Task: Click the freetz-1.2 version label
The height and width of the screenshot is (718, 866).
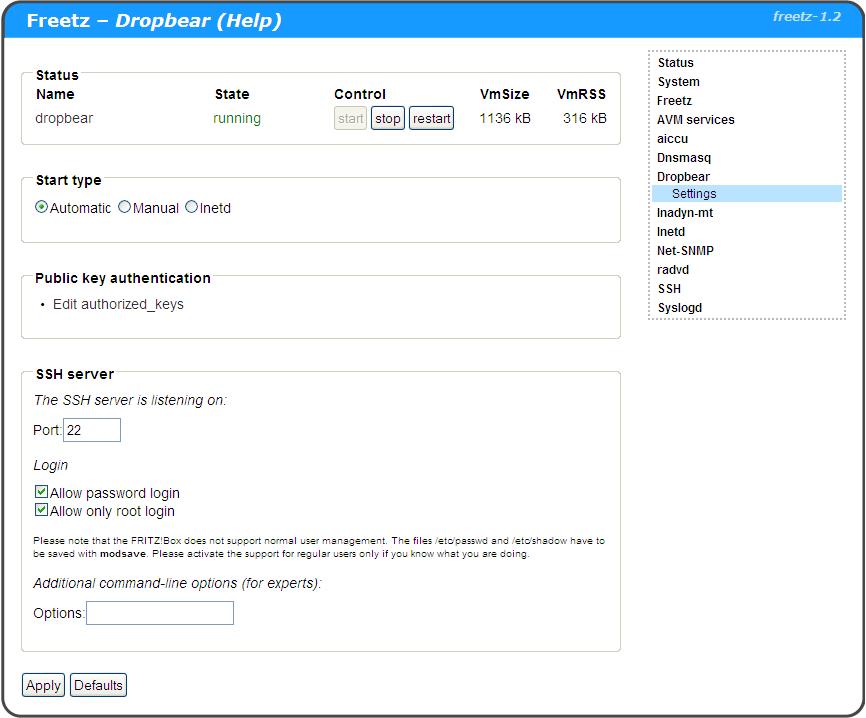Action: pyautogui.click(x=806, y=17)
